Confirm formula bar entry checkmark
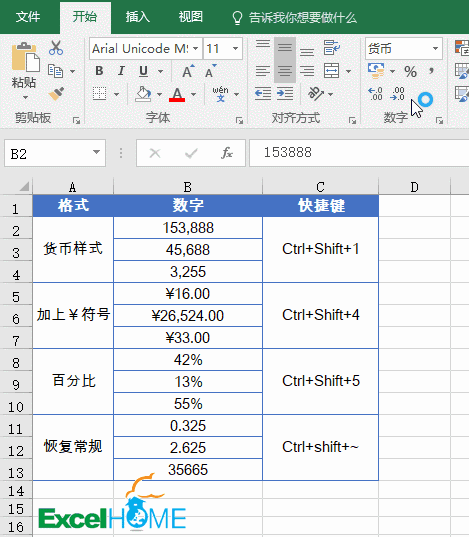469x537 pixels. (191, 153)
